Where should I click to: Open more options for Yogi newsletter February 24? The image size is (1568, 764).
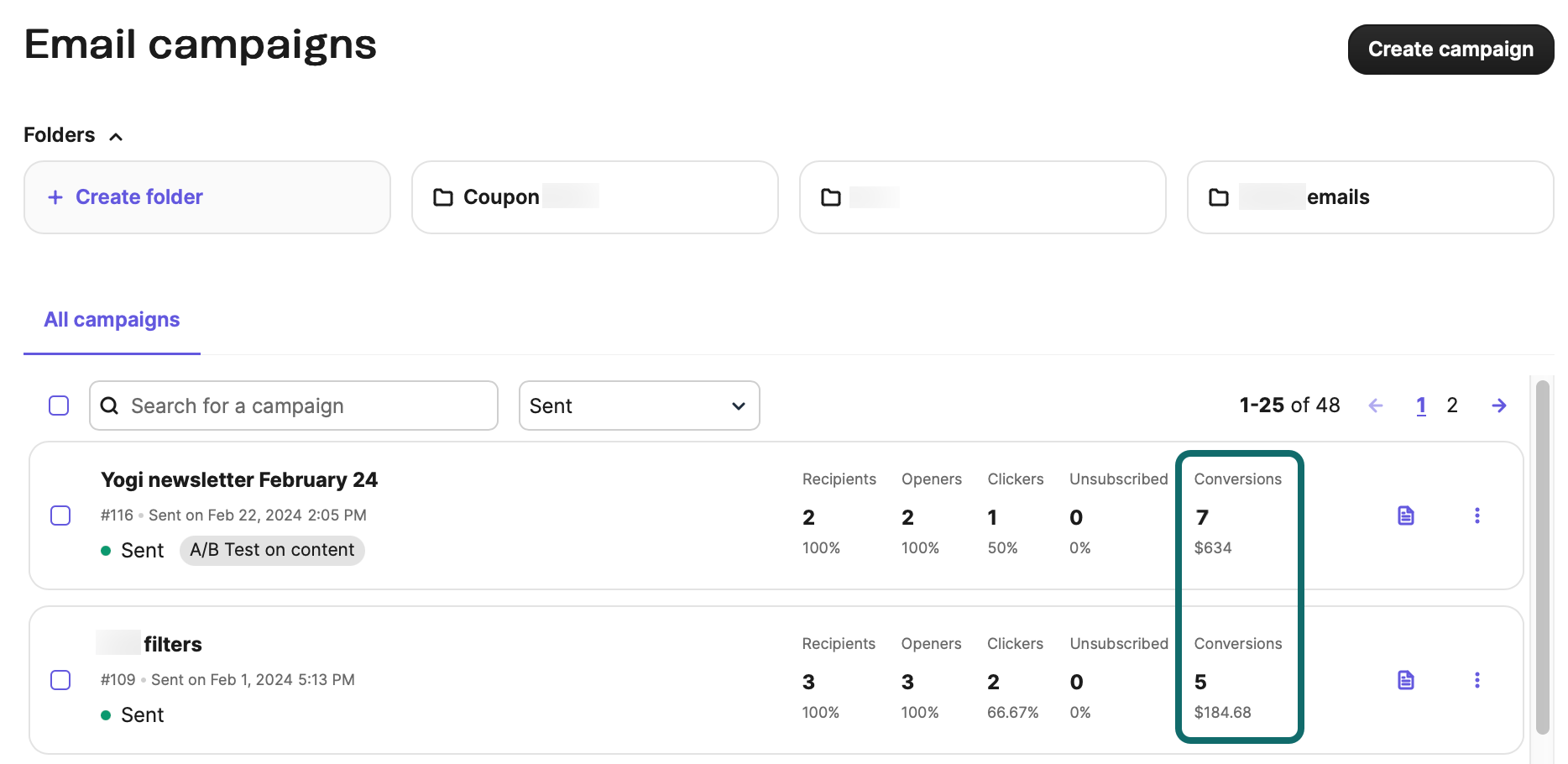(x=1477, y=515)
